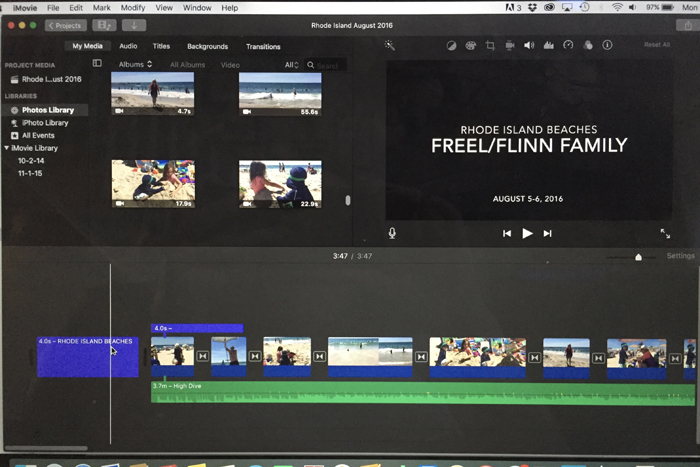Viewport: 700px width, 467px height.
Task: Open the Modify menu
Action: [132, 8]
